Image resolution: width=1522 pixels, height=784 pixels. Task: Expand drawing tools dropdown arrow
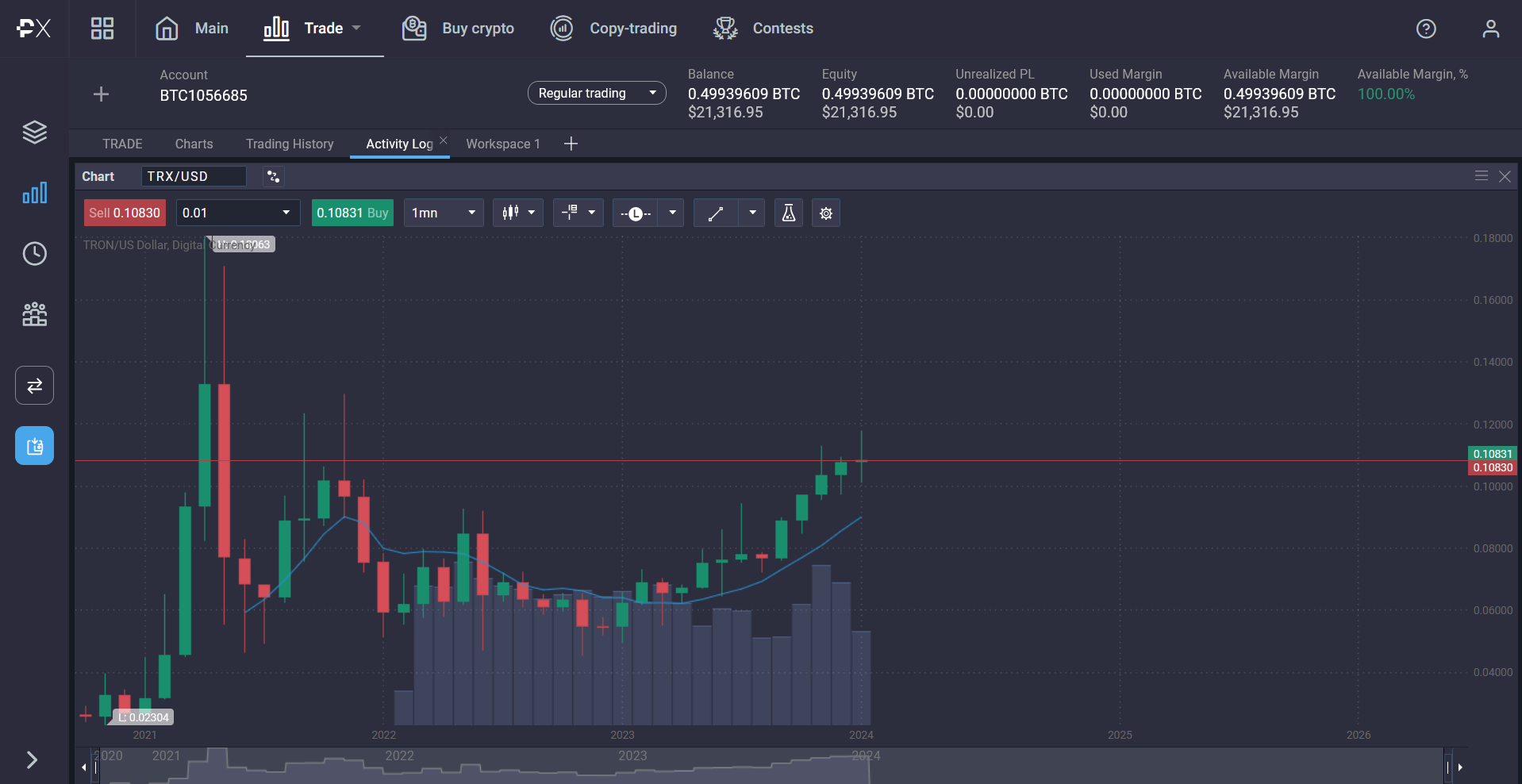[752, 213]
